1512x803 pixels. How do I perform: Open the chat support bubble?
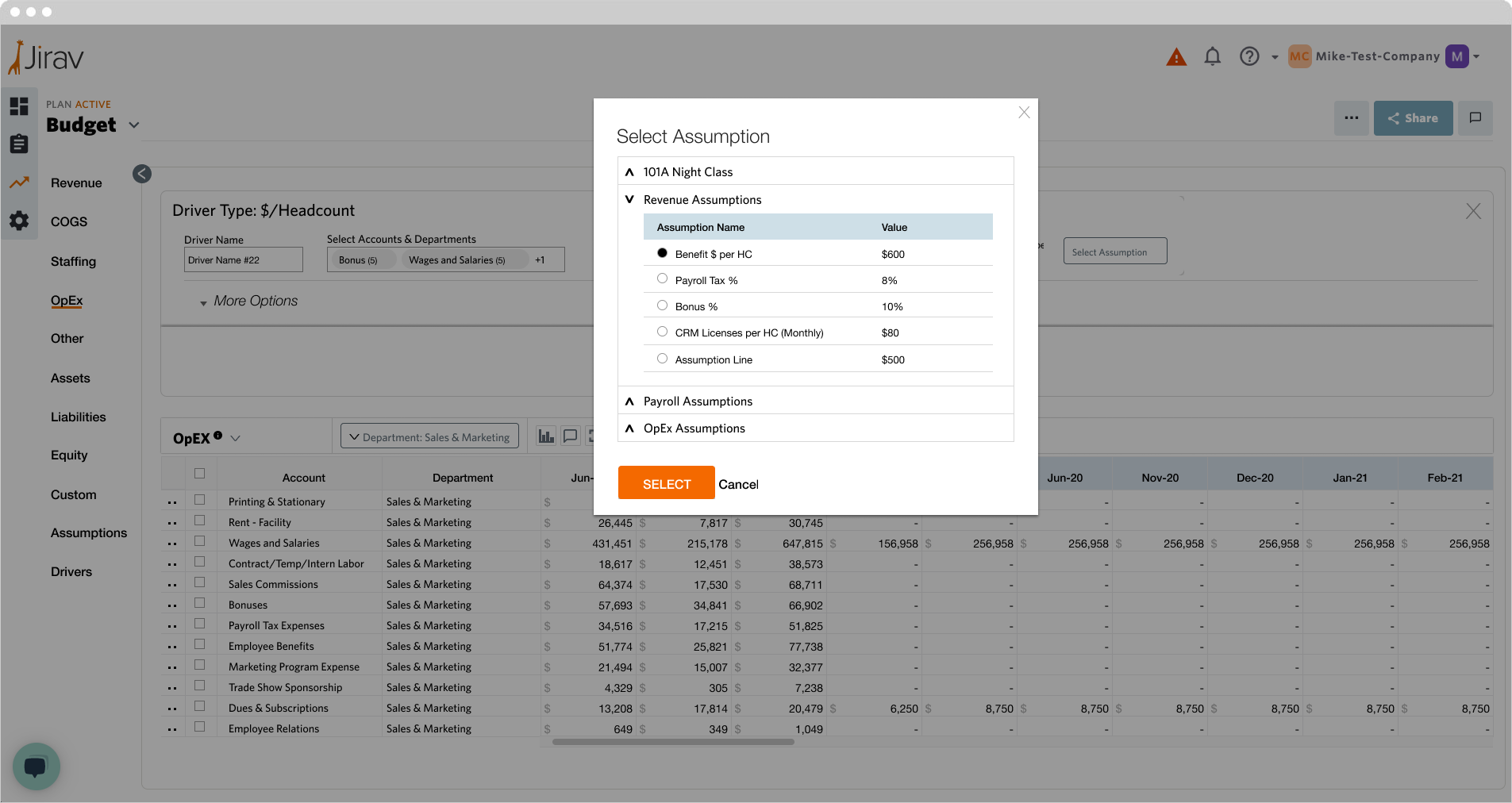(36, 766)
